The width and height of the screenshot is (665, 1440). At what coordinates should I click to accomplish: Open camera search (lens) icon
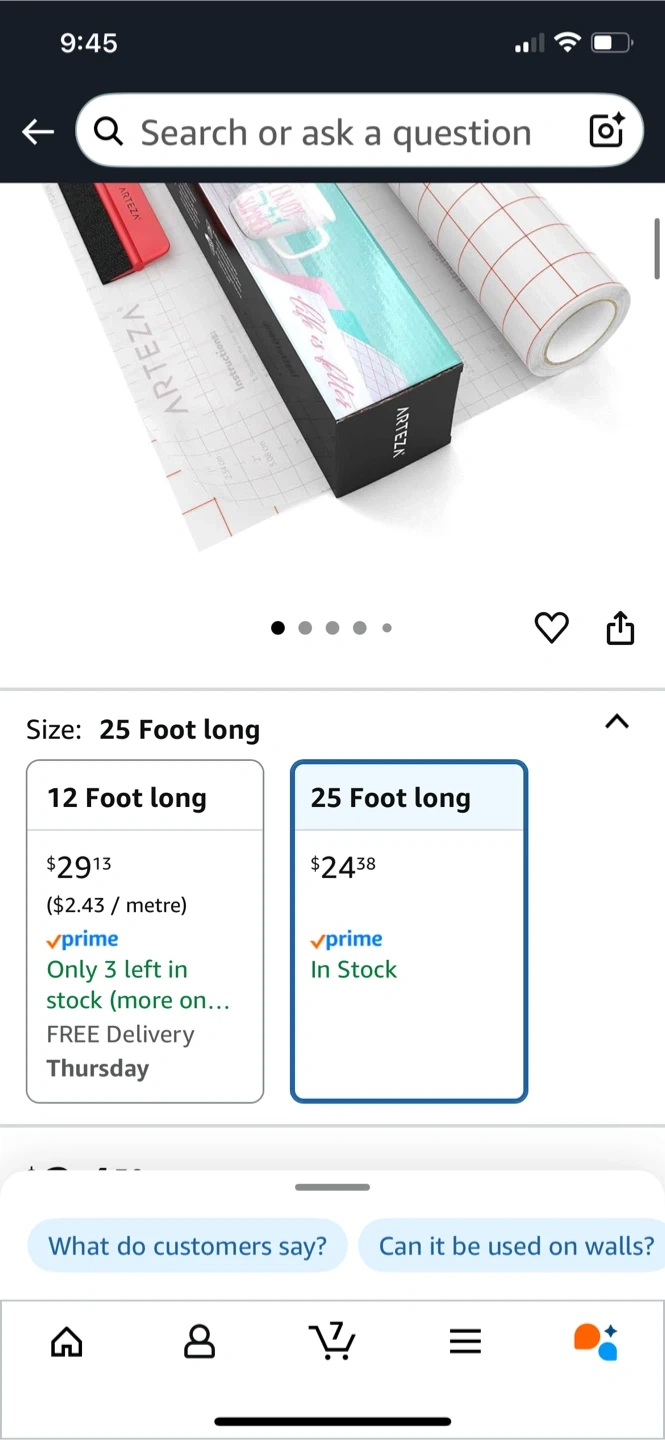[606, 131]
